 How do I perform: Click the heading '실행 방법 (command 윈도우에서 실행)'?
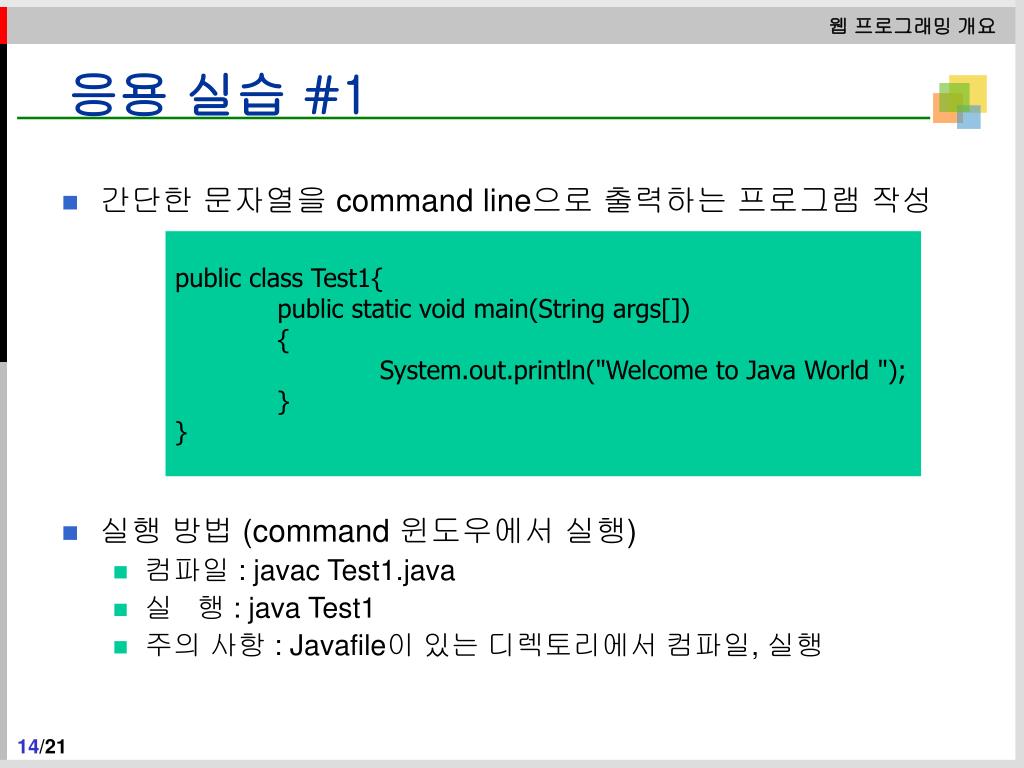[368, 531]
